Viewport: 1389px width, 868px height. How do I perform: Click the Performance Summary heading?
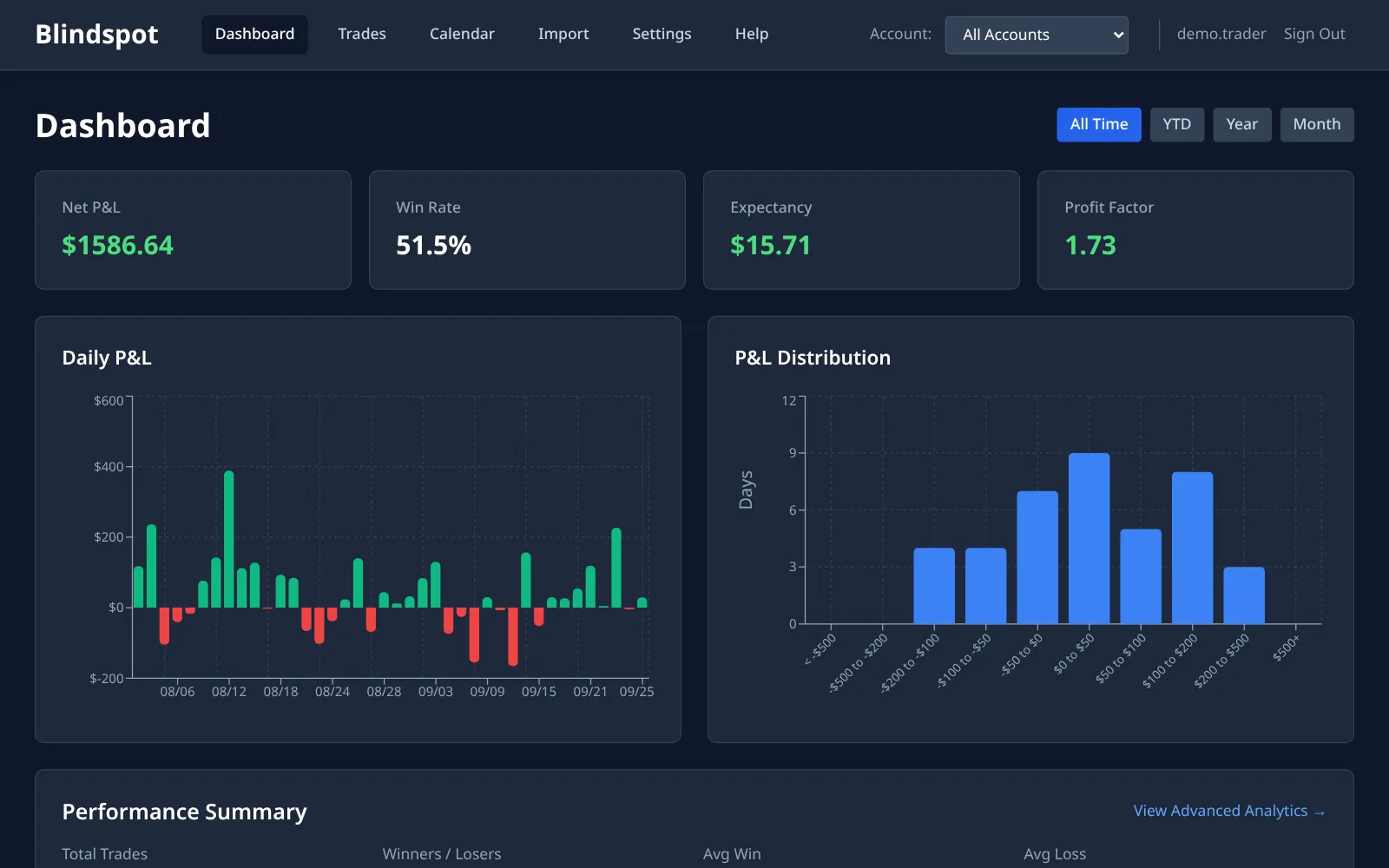click(x=184, y=812)
